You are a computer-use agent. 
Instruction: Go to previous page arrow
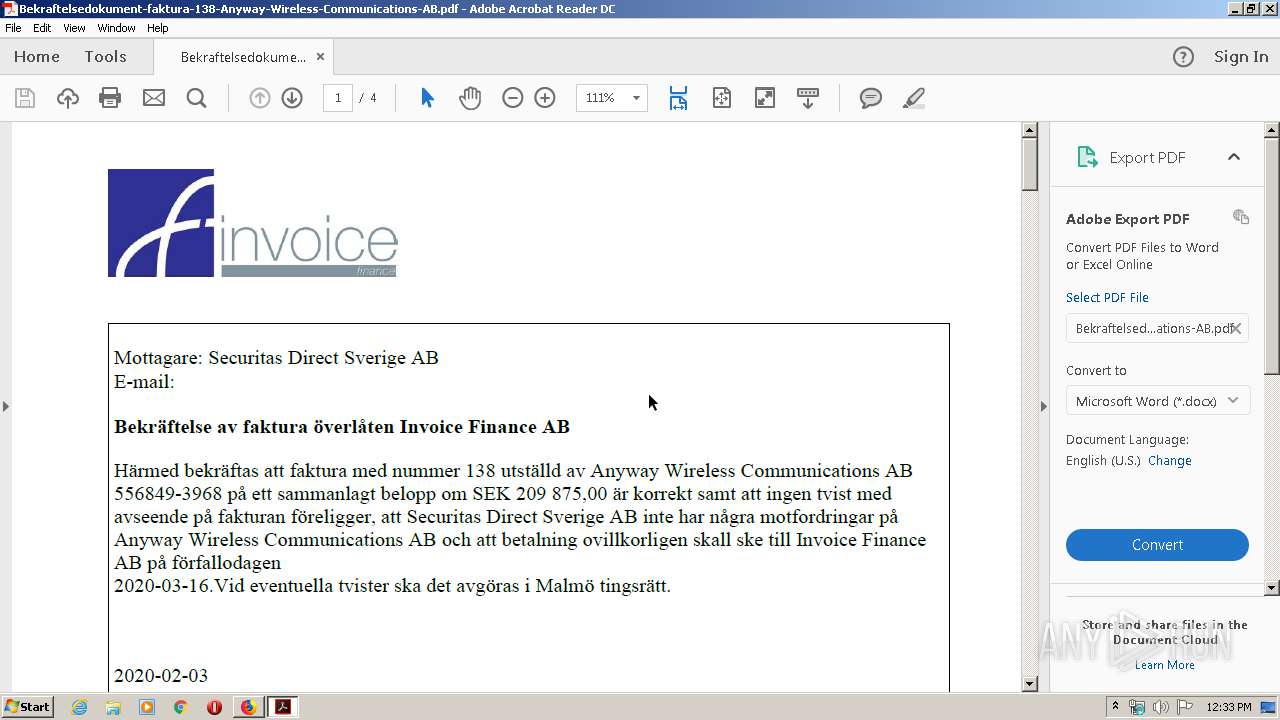[259, 98]
